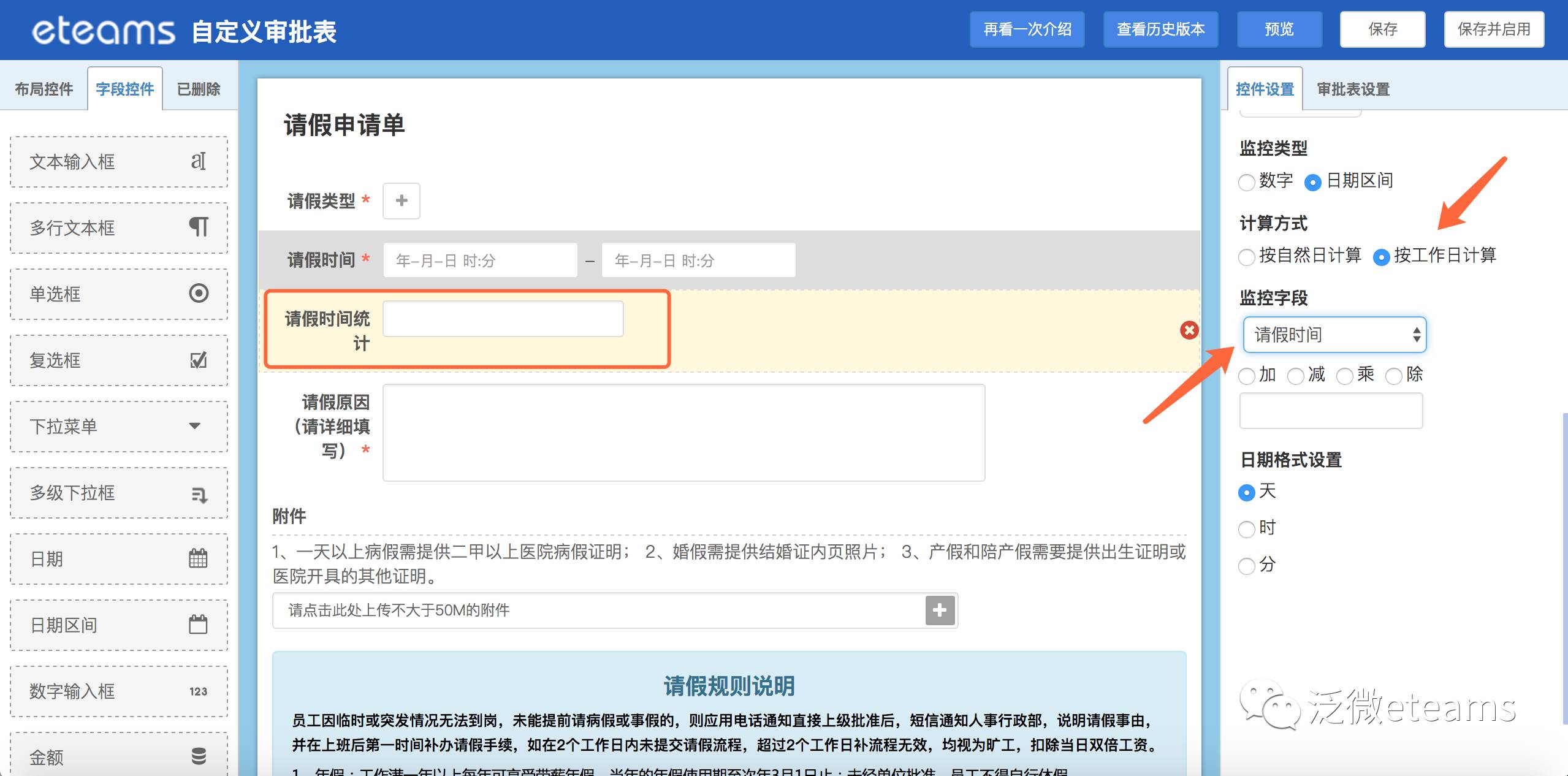Open the 监控字段 dropdown
This screenshot has width=1568, height=776.
(1334, 335)
